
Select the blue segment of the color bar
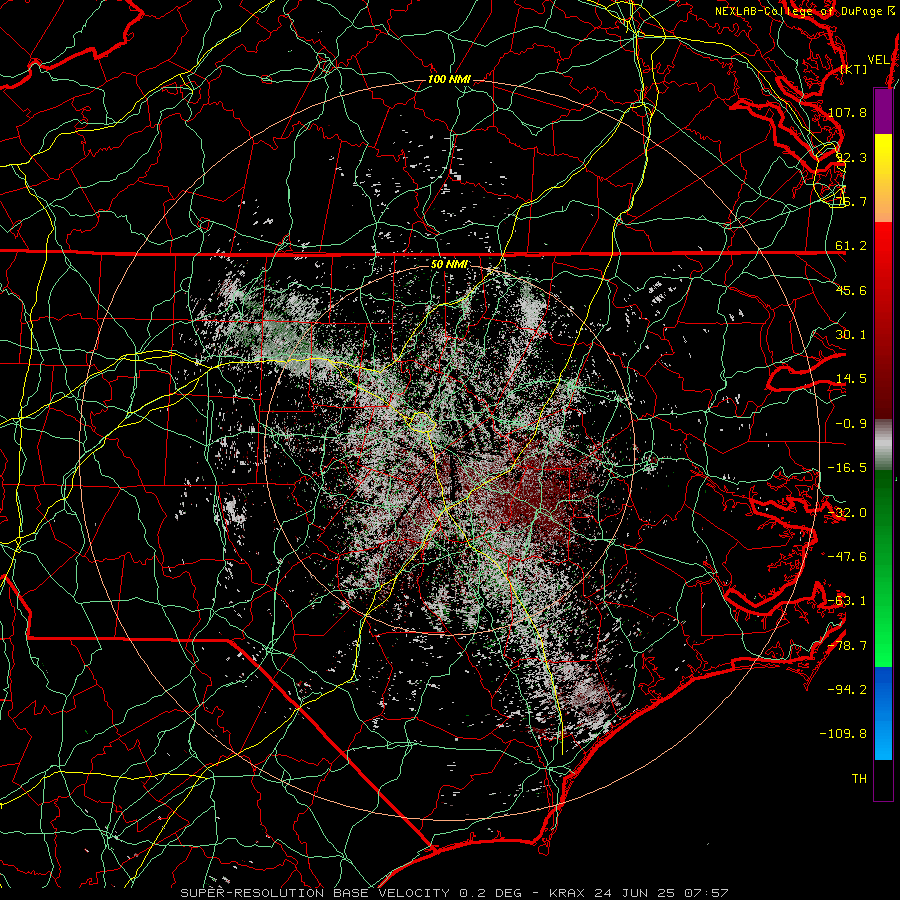point(883,713)
